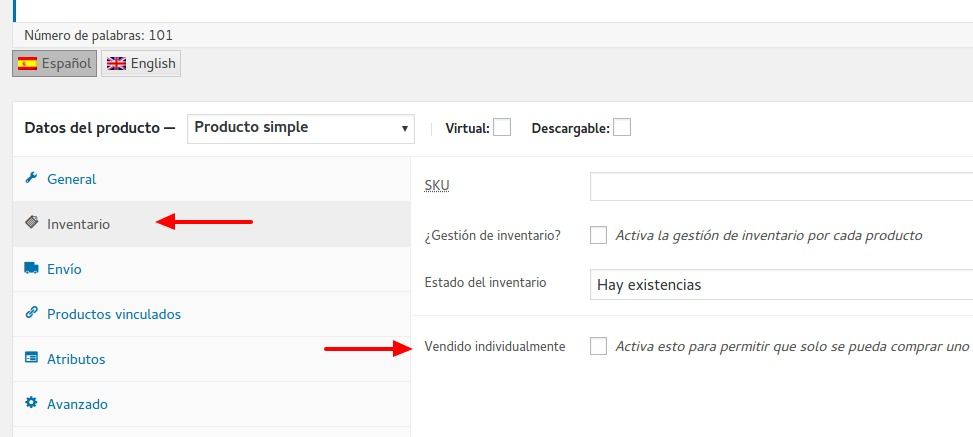Click the chain link icon beside Productos vinculados
Viewport: 973px width, 437px height.
tap(31, 312)
